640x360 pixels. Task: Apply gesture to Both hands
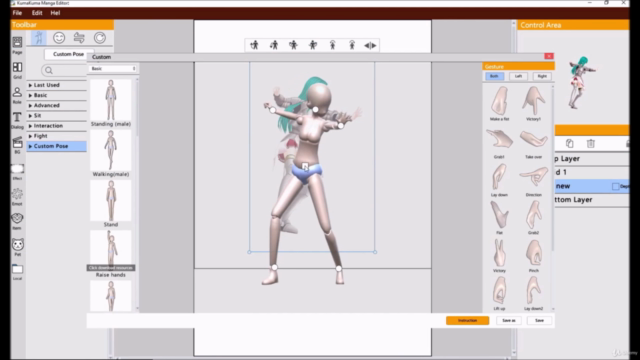(x=494, y=76)
